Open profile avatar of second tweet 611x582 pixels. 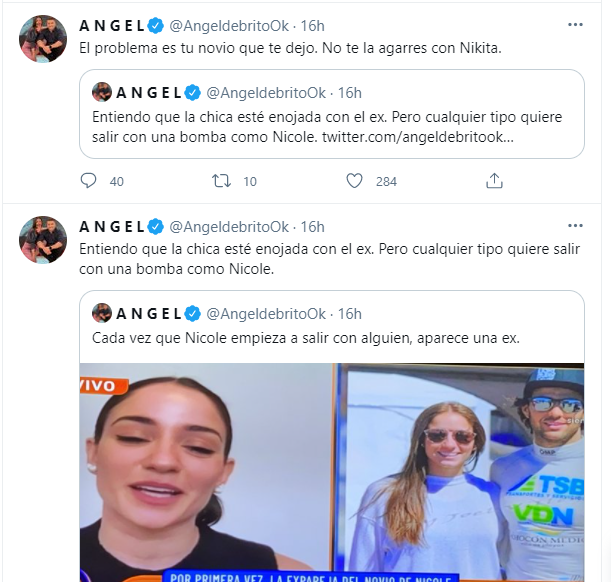[x=43, y=240]
